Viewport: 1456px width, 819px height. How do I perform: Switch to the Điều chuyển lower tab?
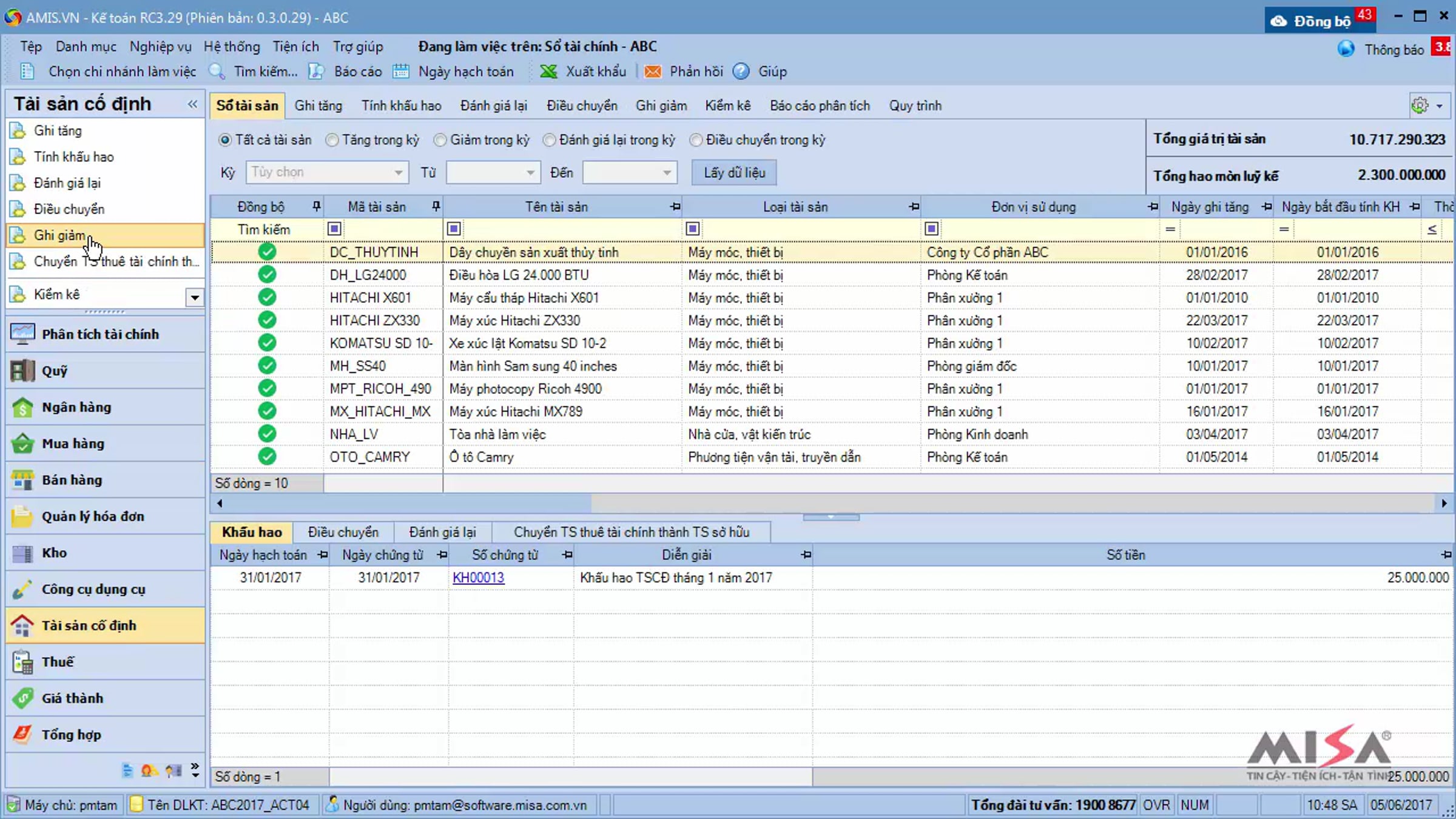(x=343, y=532)
